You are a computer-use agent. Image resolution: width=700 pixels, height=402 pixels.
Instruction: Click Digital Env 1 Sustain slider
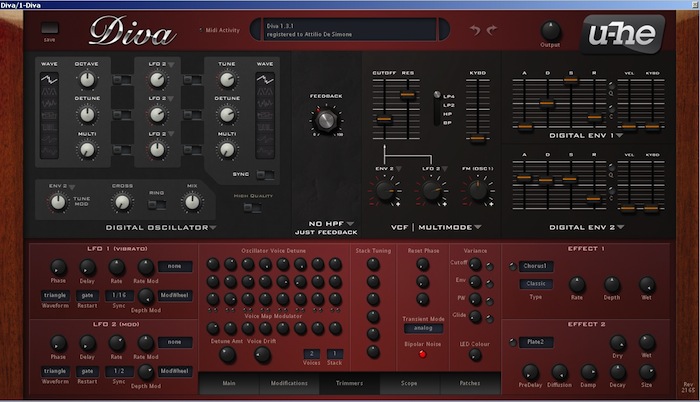point(571,81)
